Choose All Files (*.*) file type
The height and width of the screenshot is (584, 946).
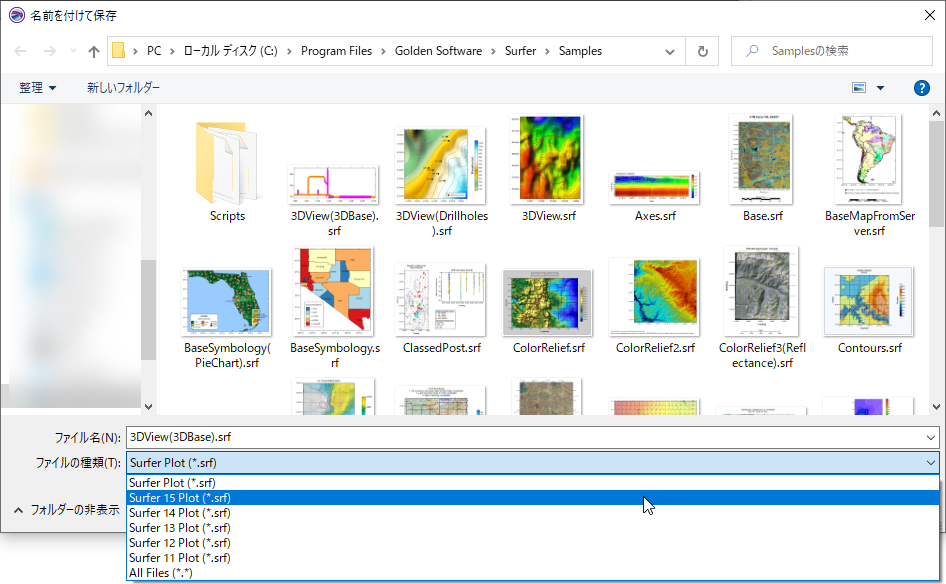[x=533, y=573]
